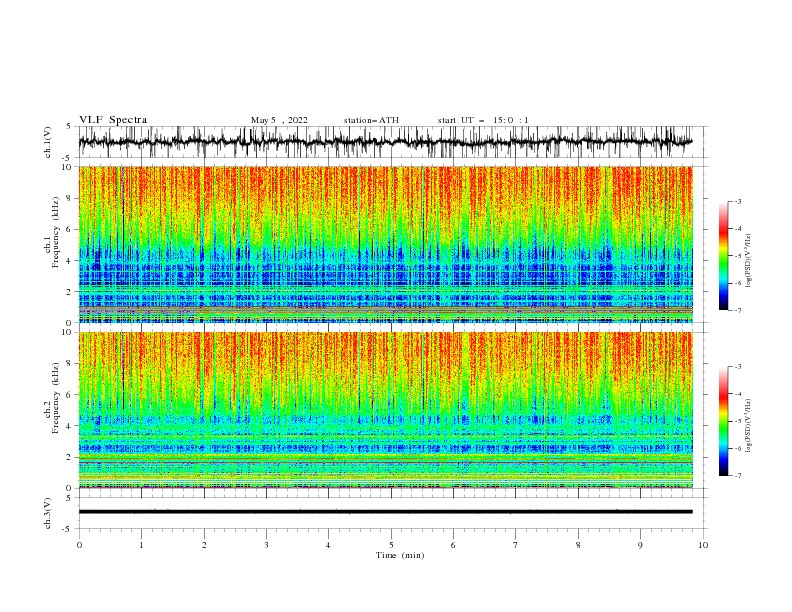Click the "6" tick on ch.2 frequency axis

pos(69,395)
